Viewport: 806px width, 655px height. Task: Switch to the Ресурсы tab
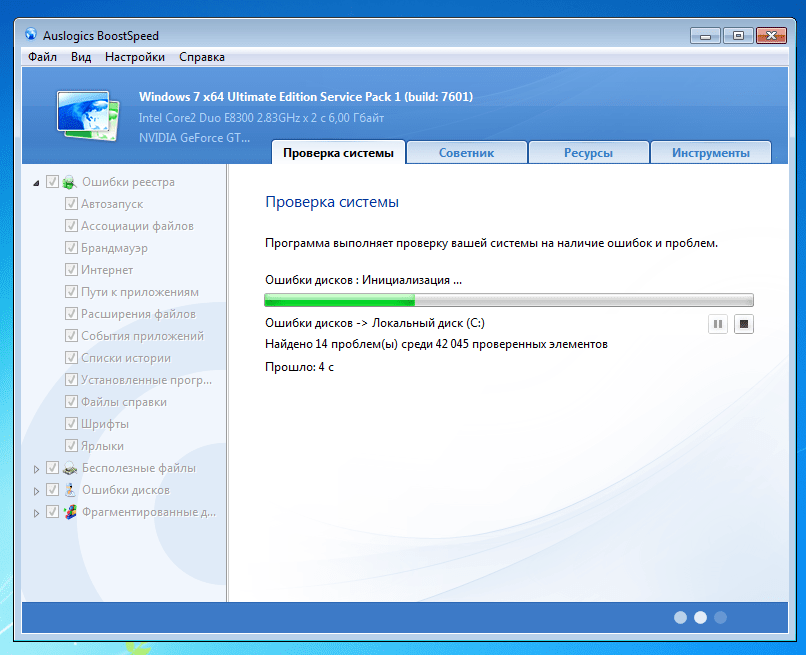tap(588, 153)
